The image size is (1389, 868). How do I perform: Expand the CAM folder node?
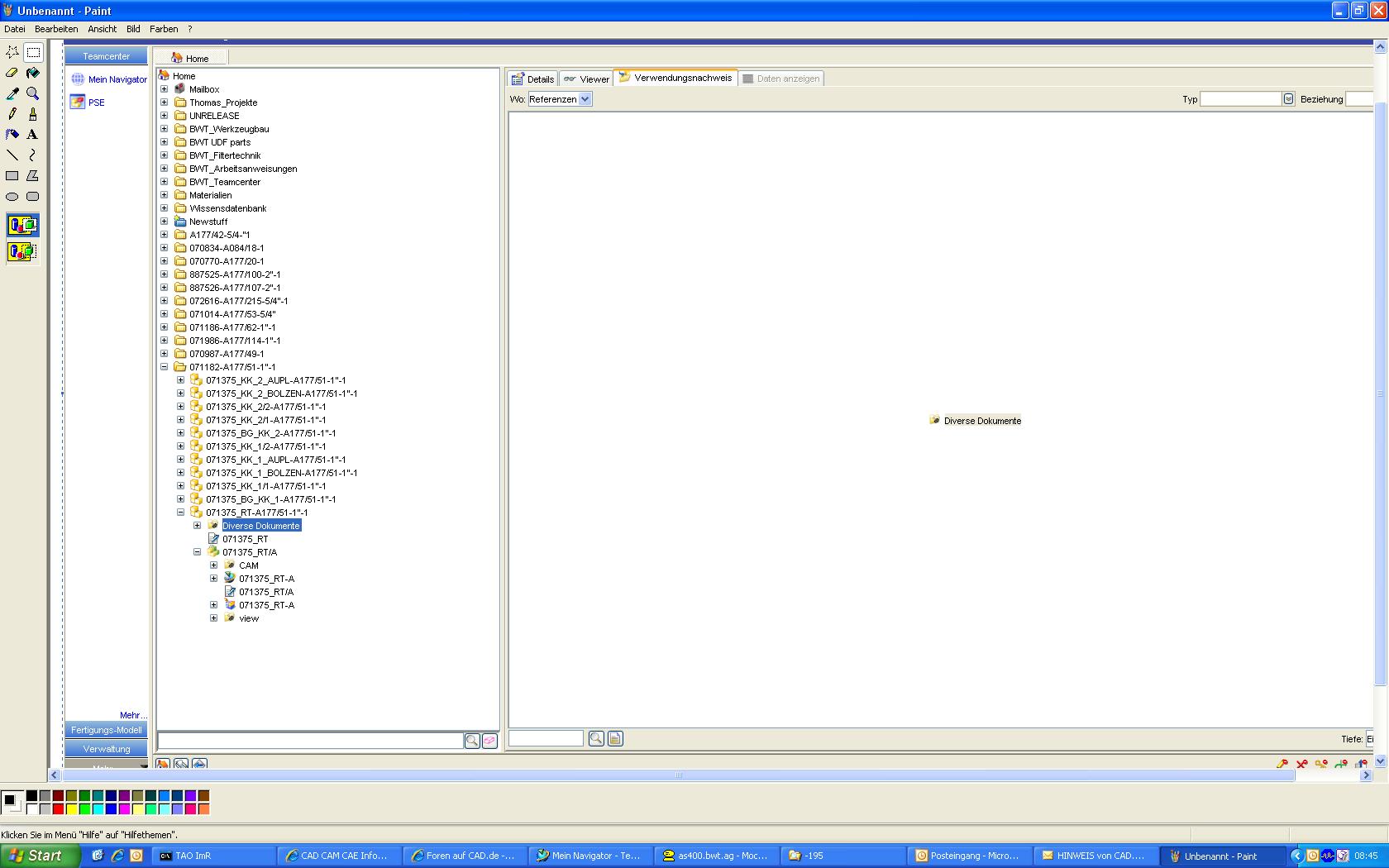pos(214,565)
